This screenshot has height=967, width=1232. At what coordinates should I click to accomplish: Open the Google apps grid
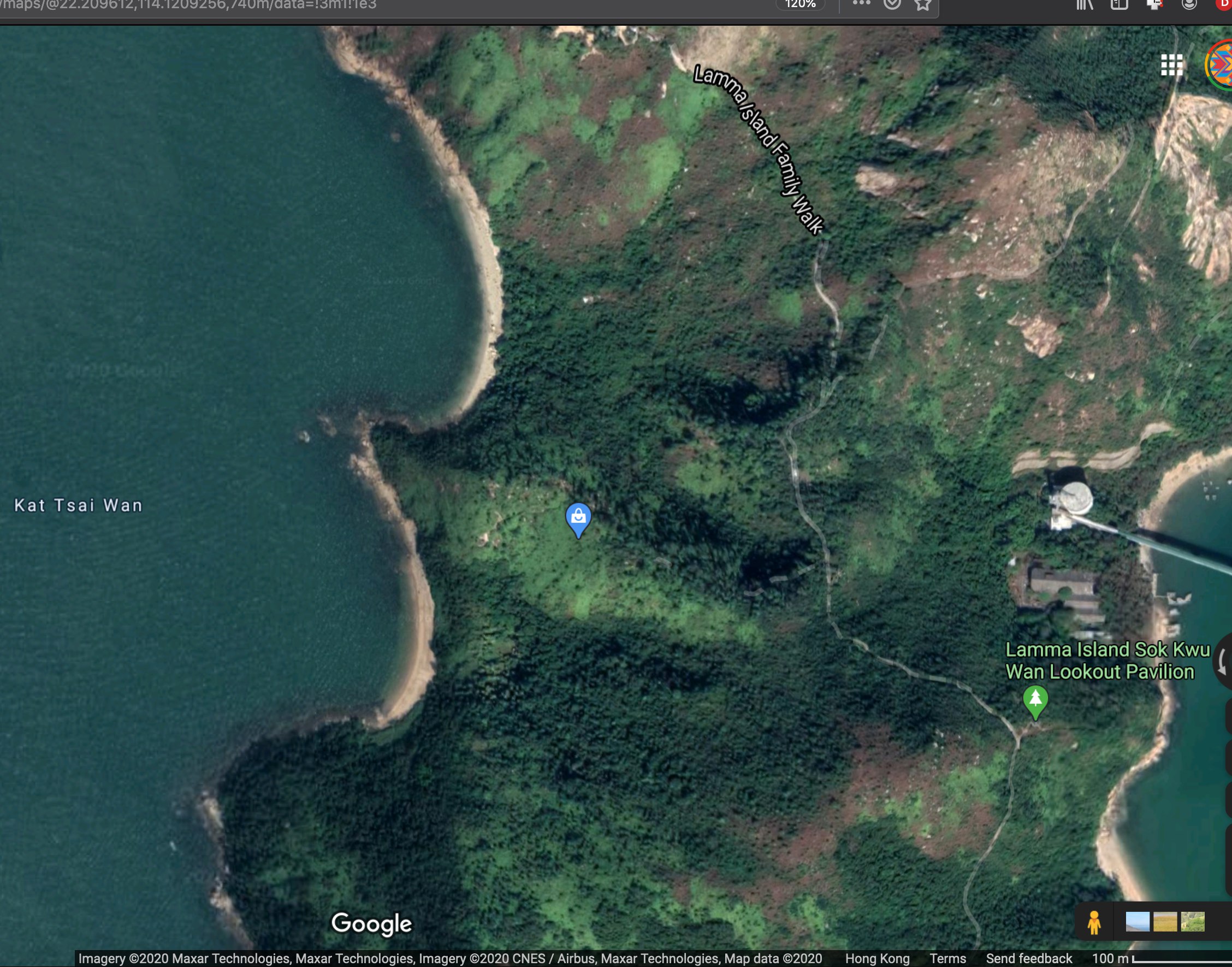(x=1171, y=65)
